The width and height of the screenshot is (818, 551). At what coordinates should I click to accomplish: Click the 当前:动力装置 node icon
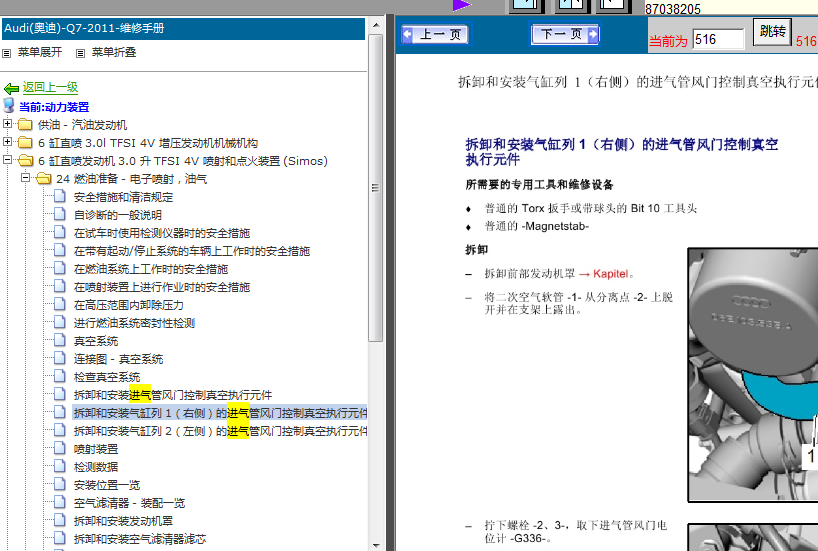(9, 106)
